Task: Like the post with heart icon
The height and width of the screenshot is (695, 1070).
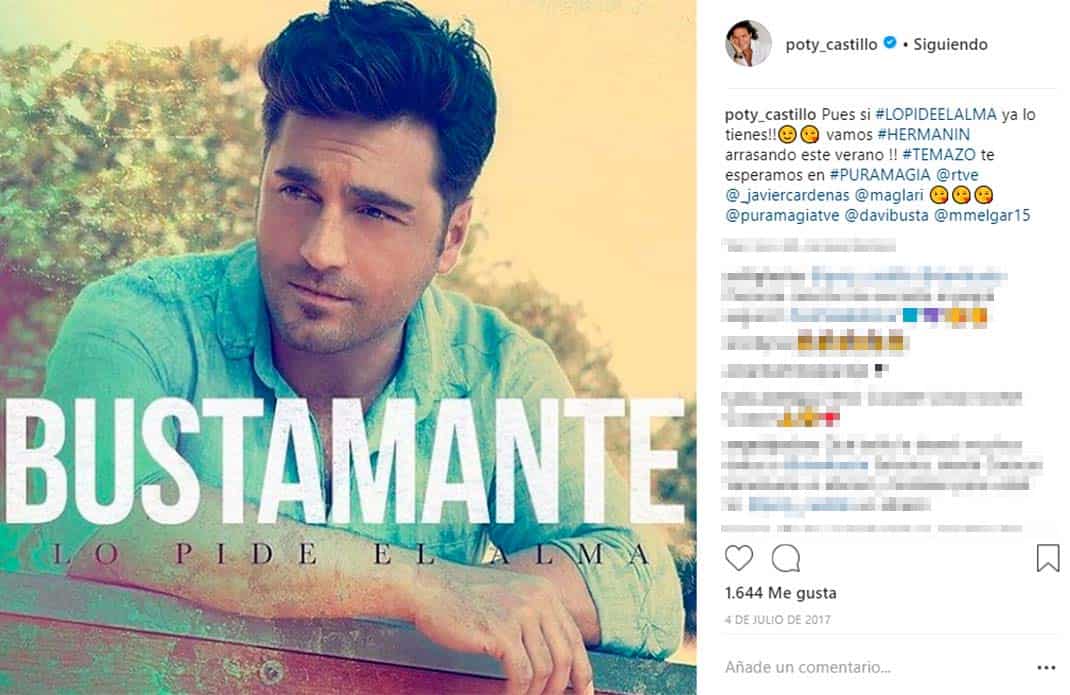Action: 738,558
